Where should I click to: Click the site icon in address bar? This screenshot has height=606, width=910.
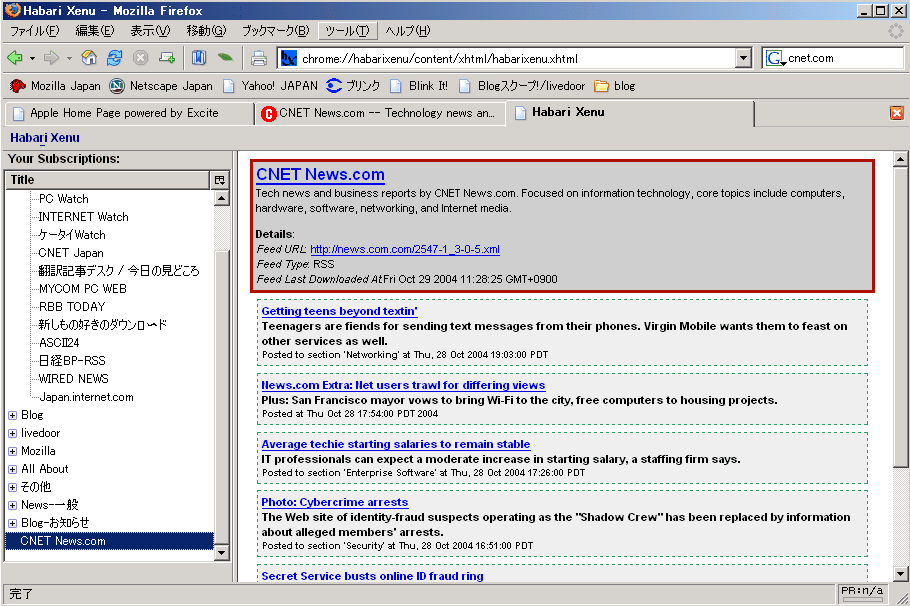288,58
